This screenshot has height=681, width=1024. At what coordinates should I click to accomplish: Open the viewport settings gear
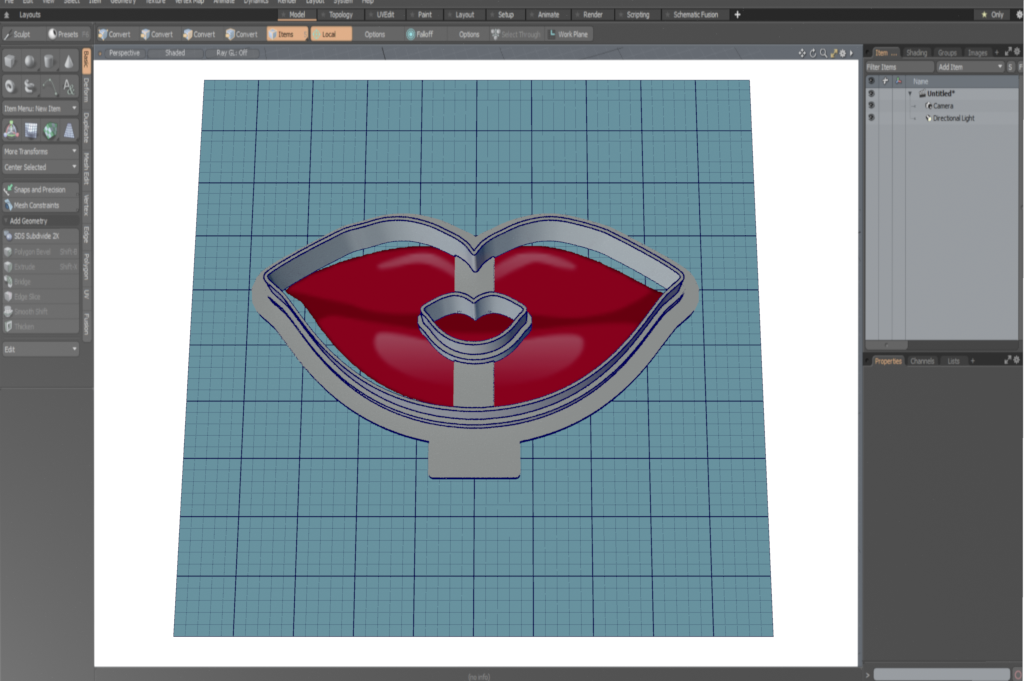coord(842,52)
